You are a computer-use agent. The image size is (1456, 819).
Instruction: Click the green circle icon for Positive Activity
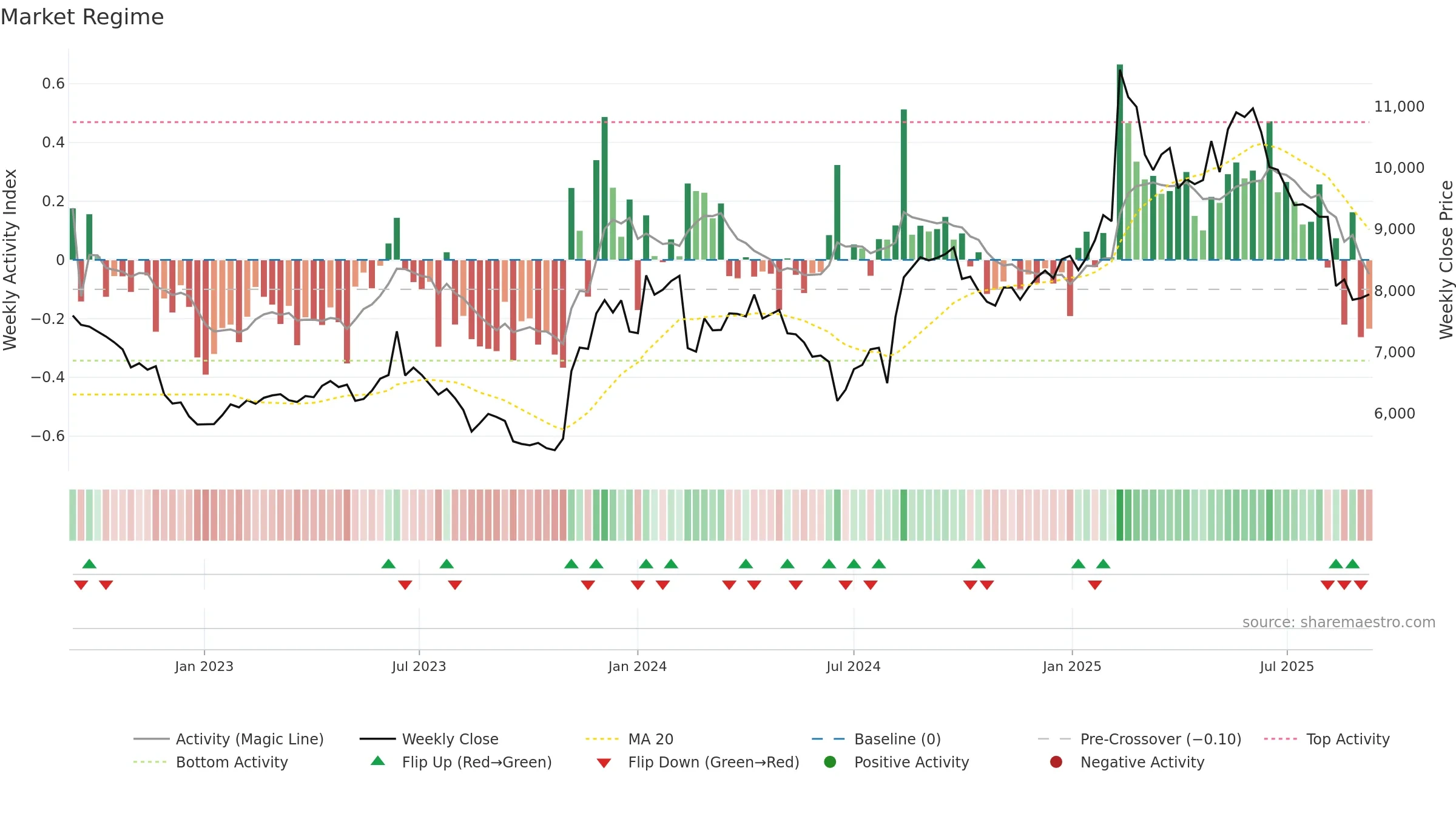(x=831, y=762)
